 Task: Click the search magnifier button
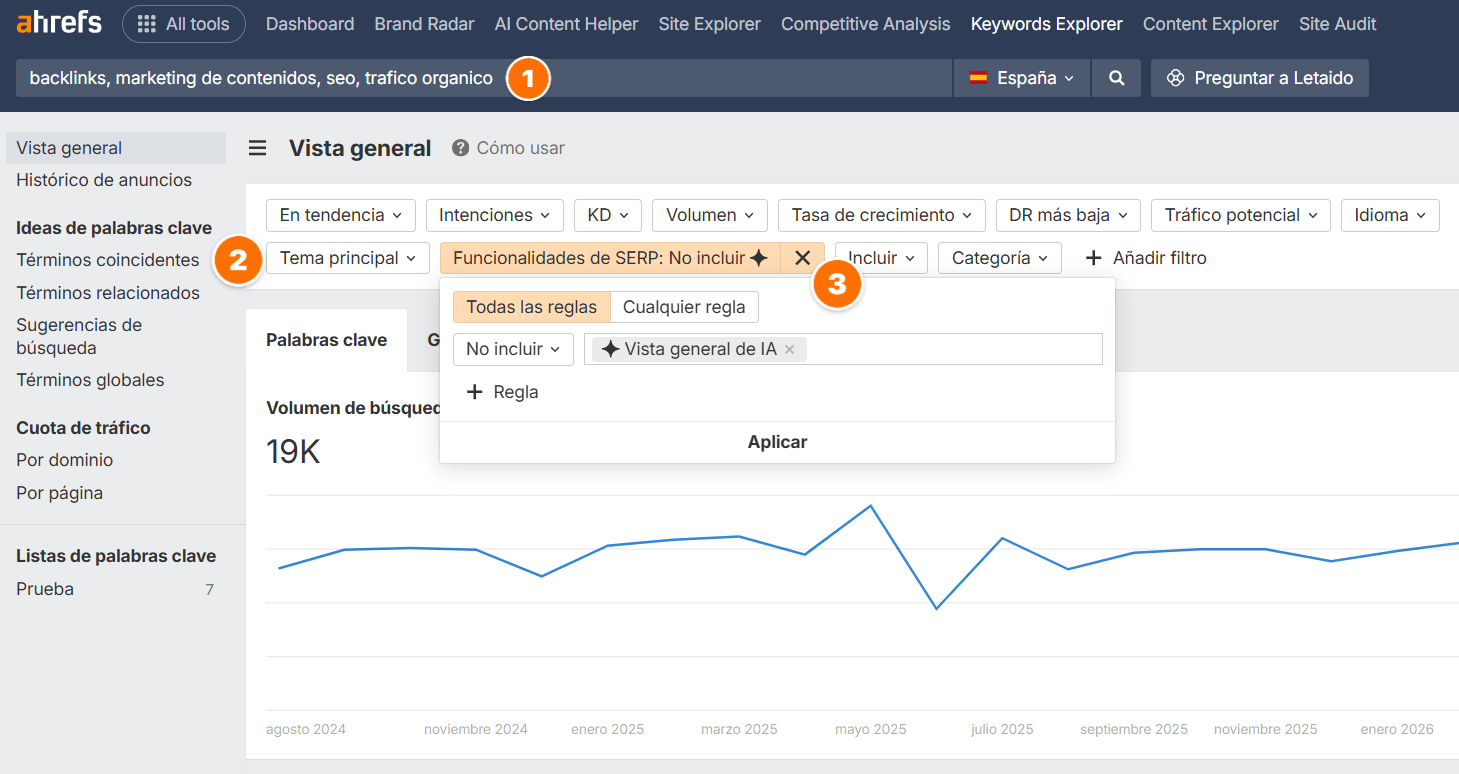[1117, 78]
